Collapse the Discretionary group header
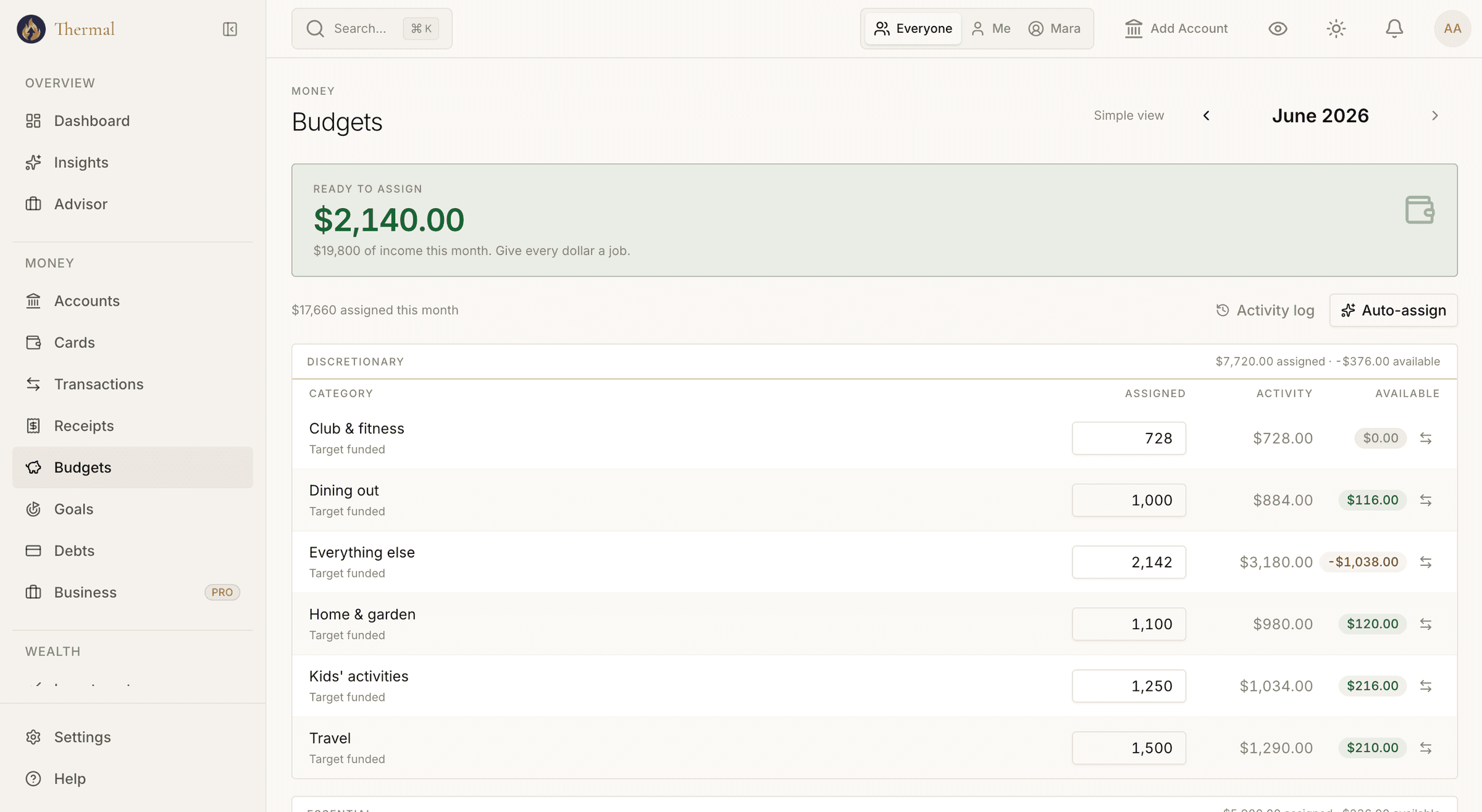 point(874,361)
